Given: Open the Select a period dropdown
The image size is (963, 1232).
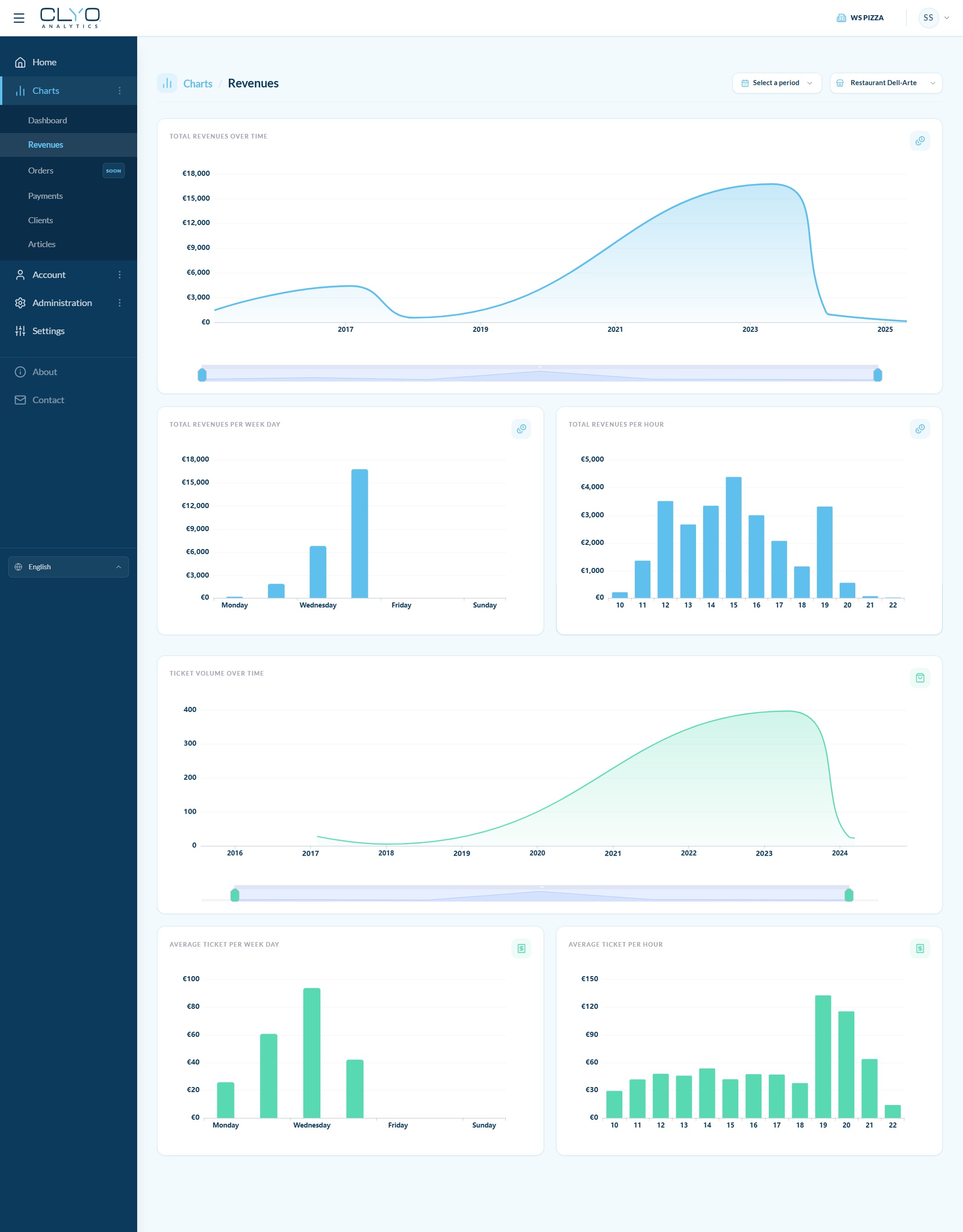Looking at the screenshot, I should [776, 83].
